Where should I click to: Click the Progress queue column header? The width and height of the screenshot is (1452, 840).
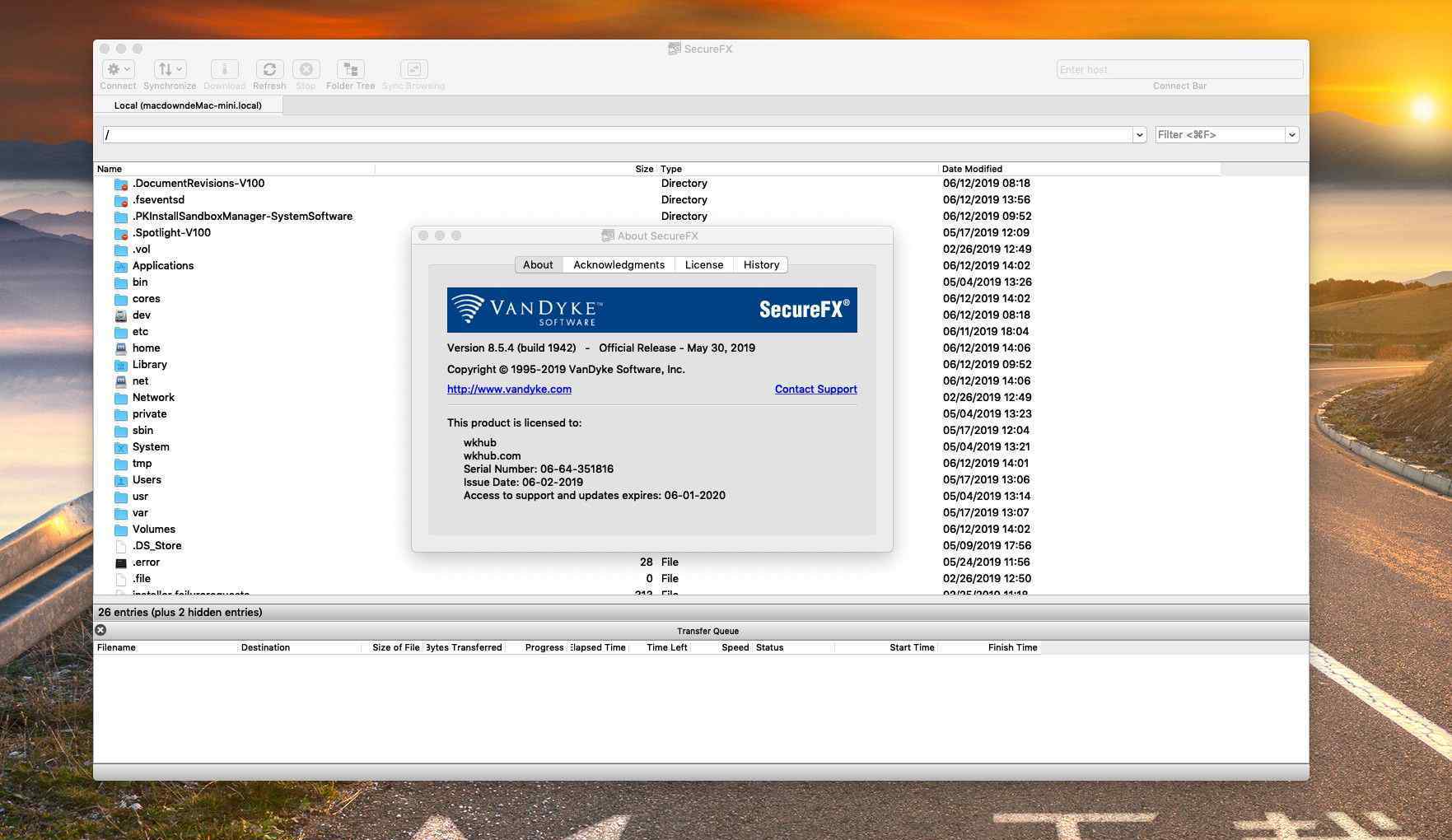coord(536,647)
